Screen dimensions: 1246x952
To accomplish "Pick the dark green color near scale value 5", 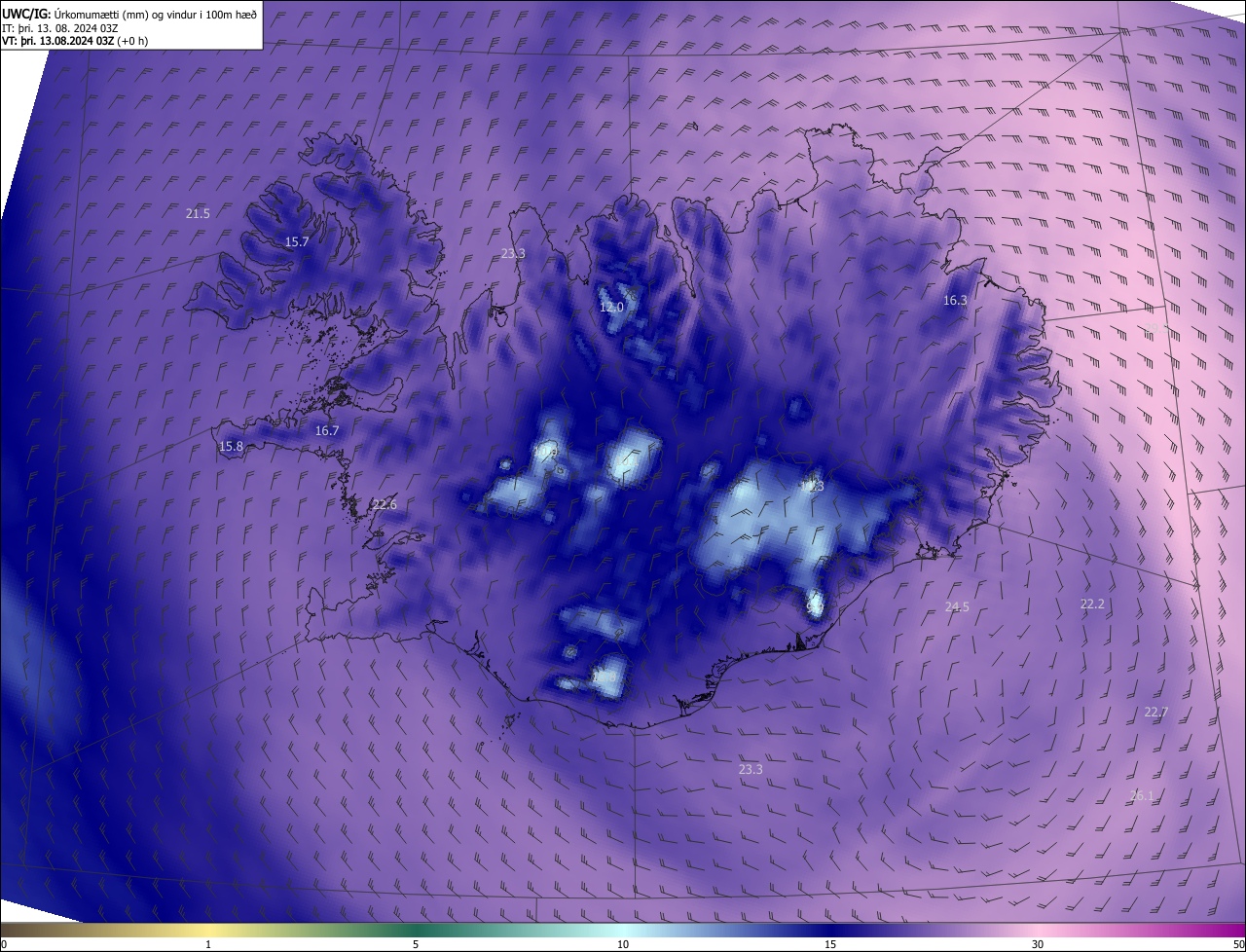I will pyautogui.click(x=416, y=931).
